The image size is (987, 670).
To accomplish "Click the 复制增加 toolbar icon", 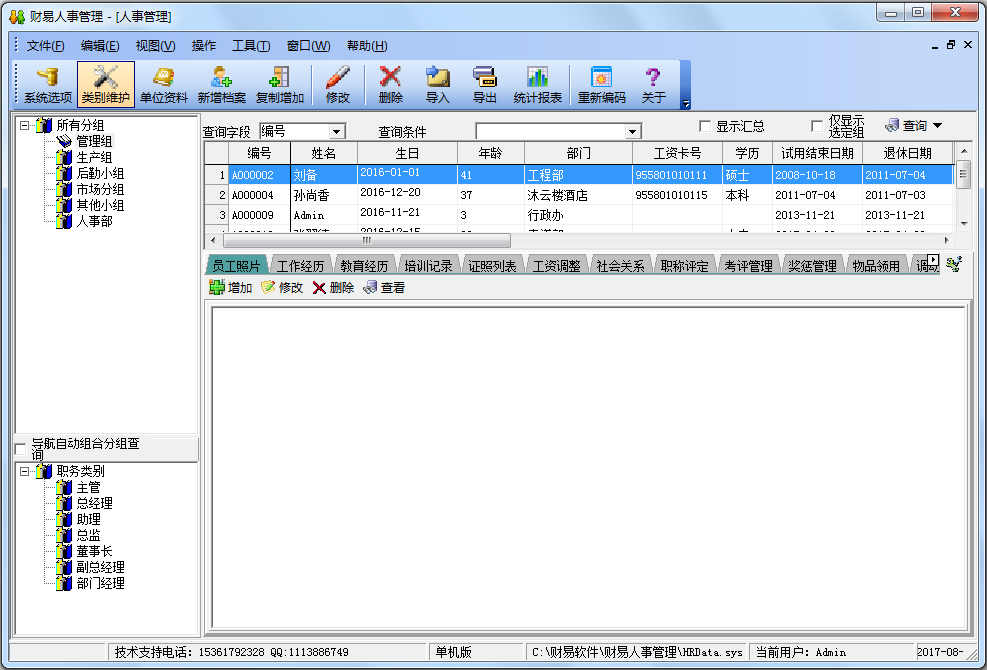I will [280, 85].
